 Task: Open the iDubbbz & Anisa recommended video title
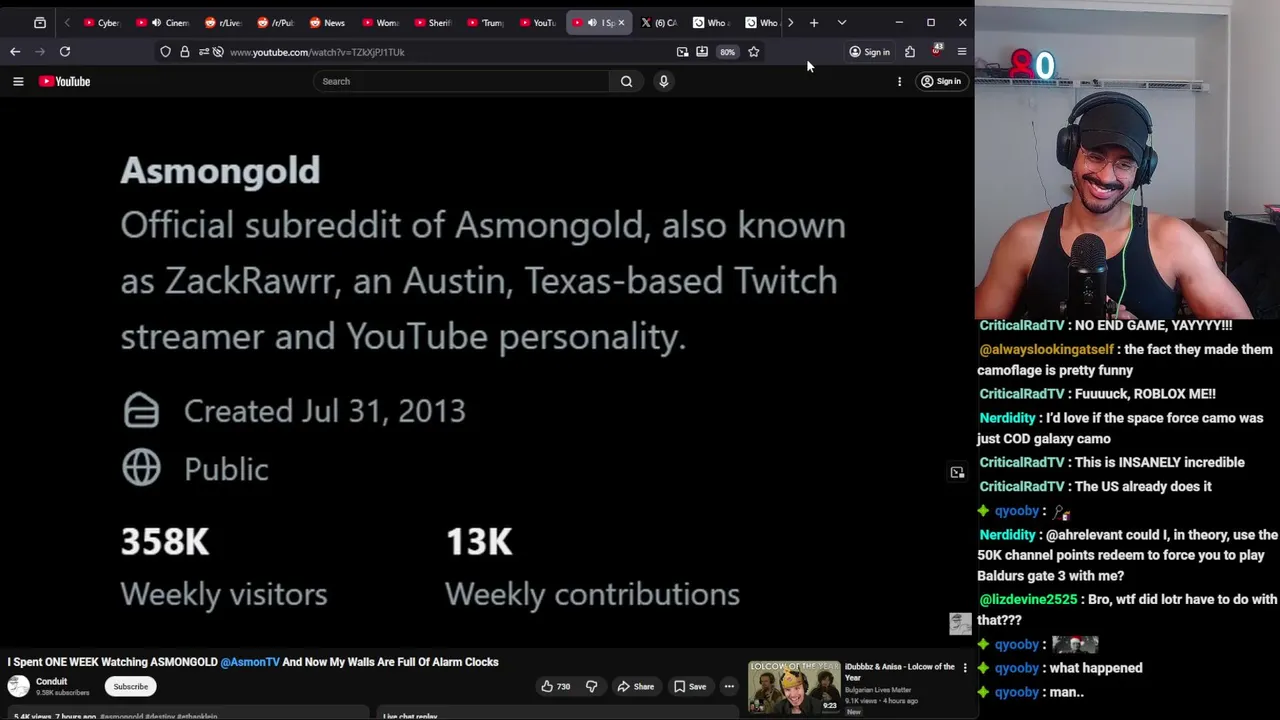(x=900, y=672)
